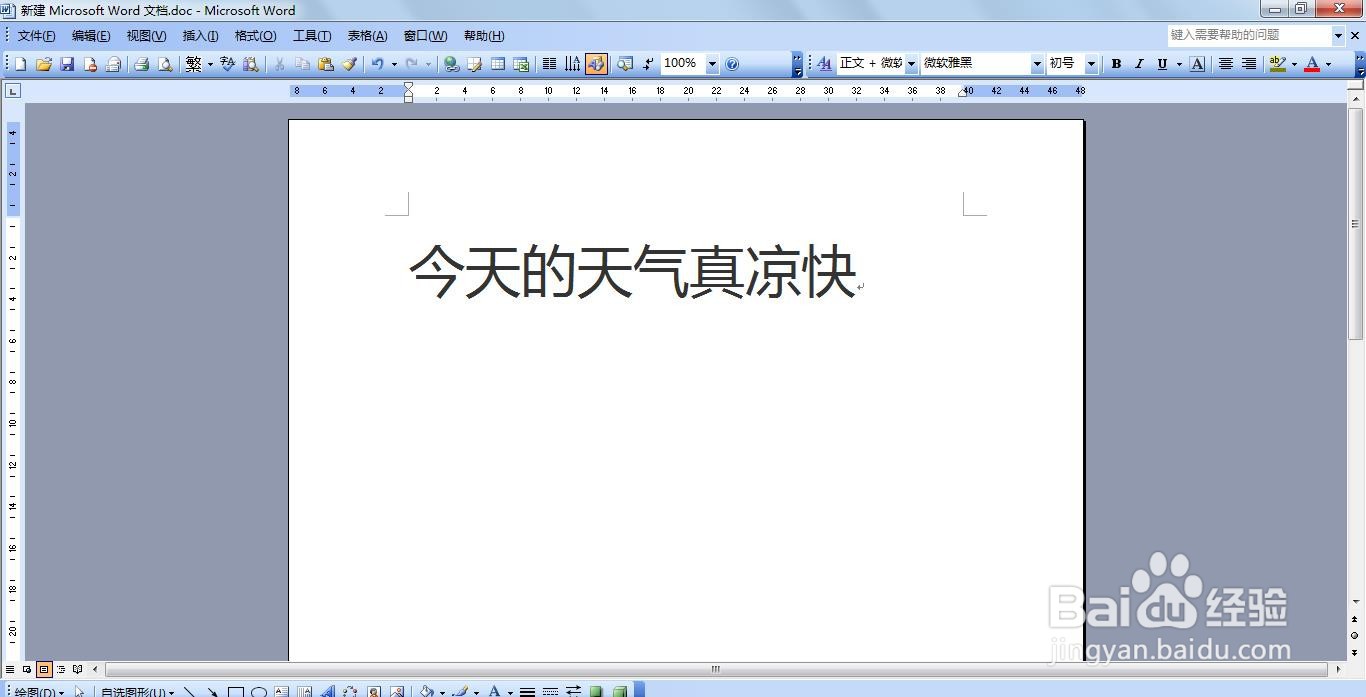This screenshot has height=697, width=1366.
Task: Undo the last action
Action: [x=377, y=64]
